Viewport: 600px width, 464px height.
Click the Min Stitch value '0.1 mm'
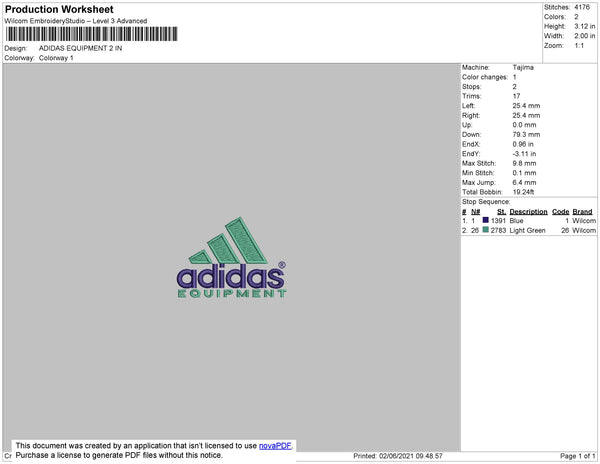pyautogui.click(x=524, y=173)
